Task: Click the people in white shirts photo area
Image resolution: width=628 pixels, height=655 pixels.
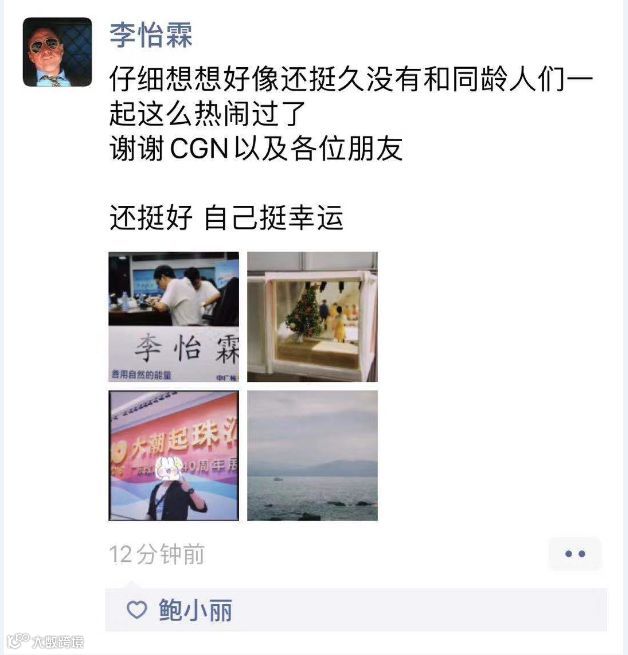Action: pyautogui.click(x=174, y=289)
